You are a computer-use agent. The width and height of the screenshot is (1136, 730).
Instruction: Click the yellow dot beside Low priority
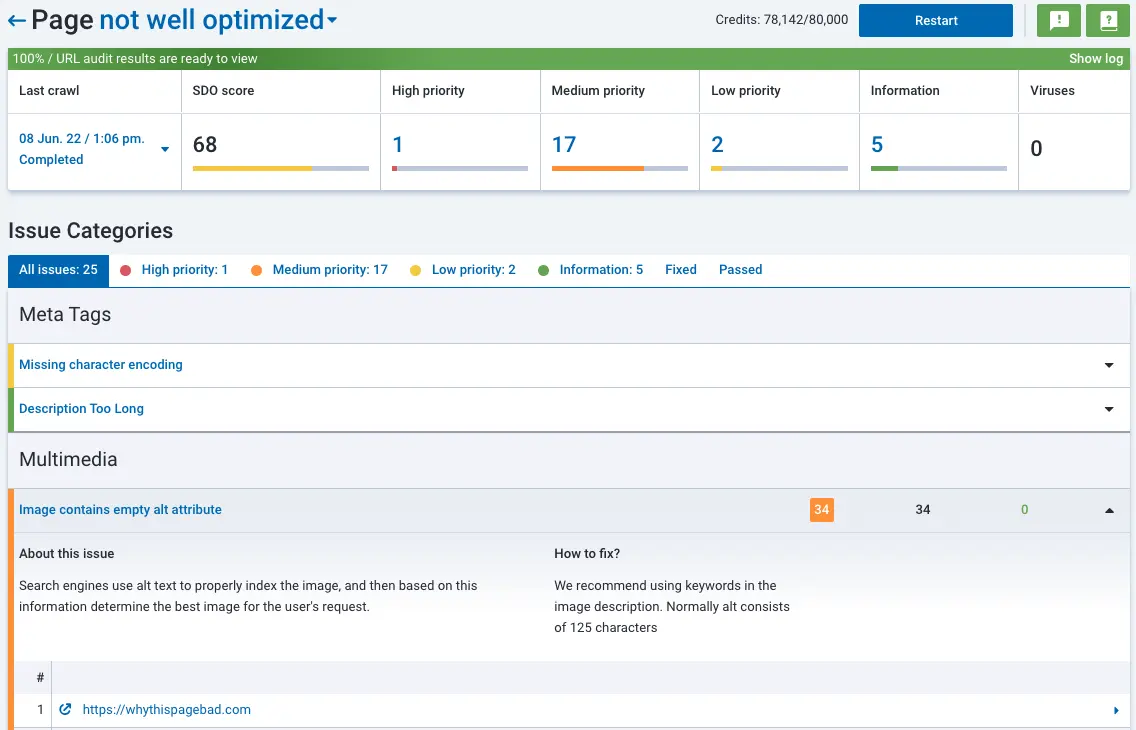tap(415, 270)
